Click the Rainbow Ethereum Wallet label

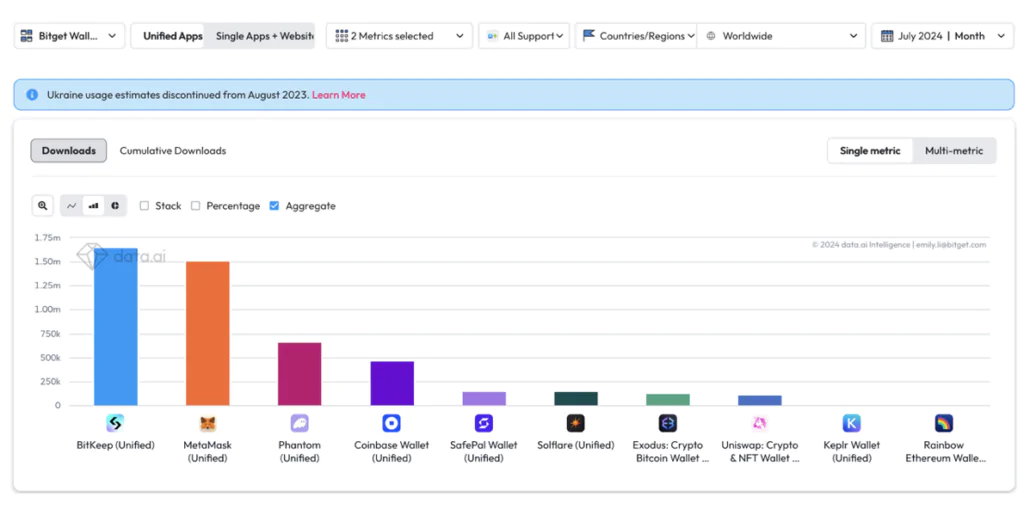[x=944, y=451]
